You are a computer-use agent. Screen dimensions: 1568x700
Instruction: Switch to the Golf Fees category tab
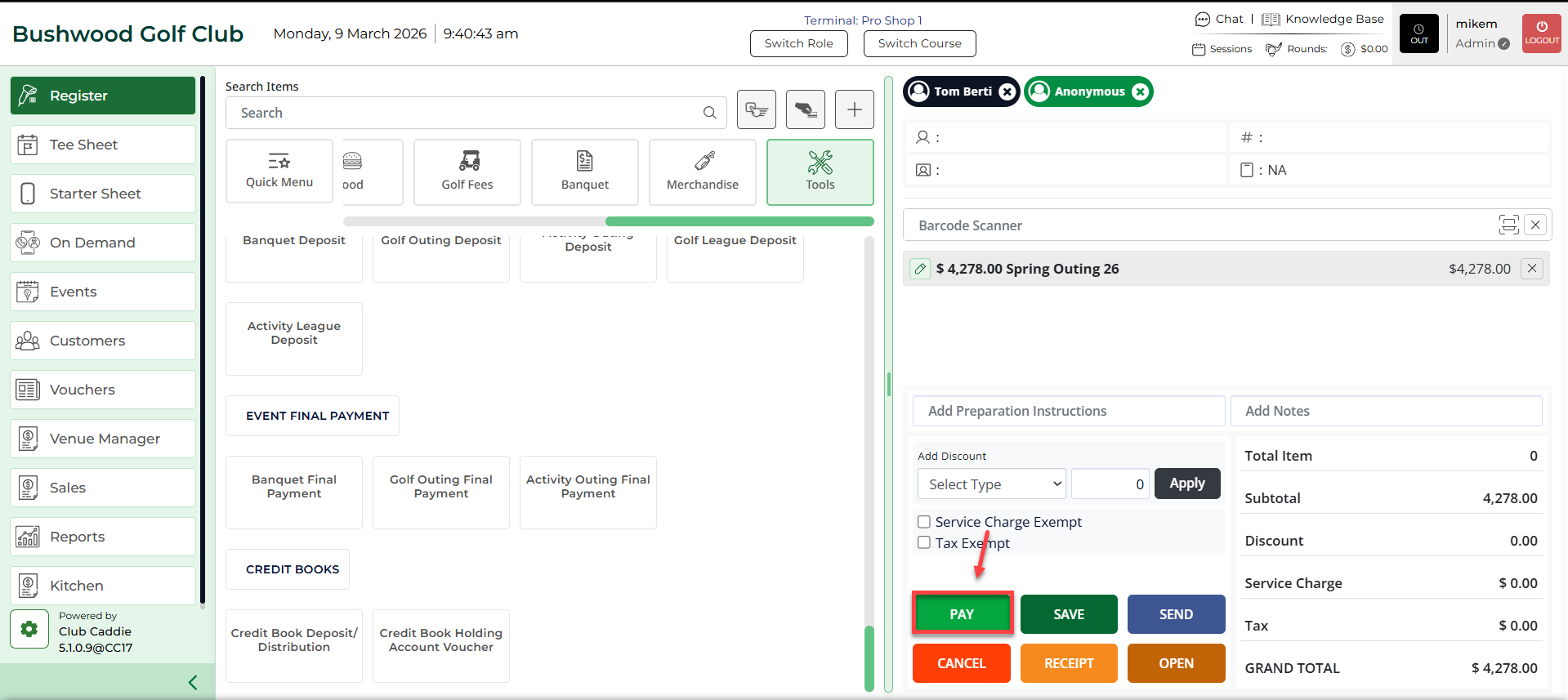point(467,172)
